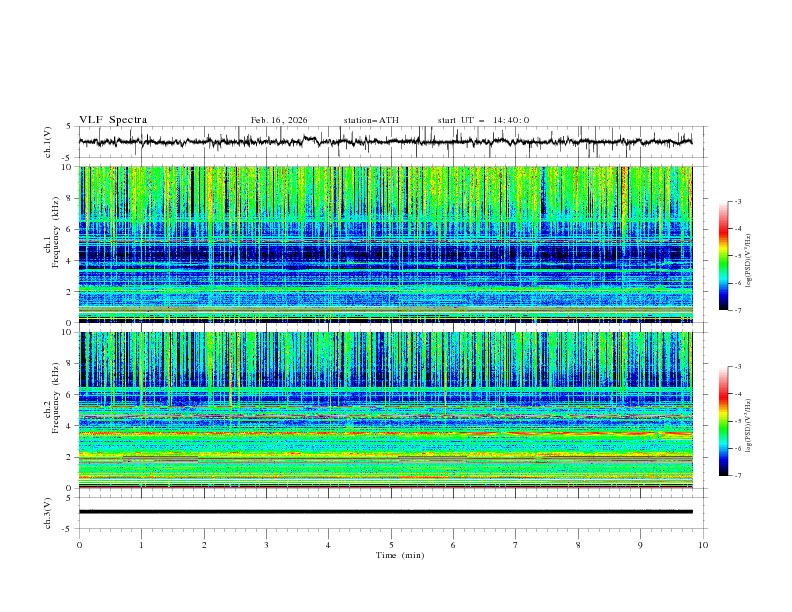Image resolution: width=792 pixels, height=612 pixels.
Task: Click the ch.1 Frequency (kHz) axis label
Action: pos(54,233)
